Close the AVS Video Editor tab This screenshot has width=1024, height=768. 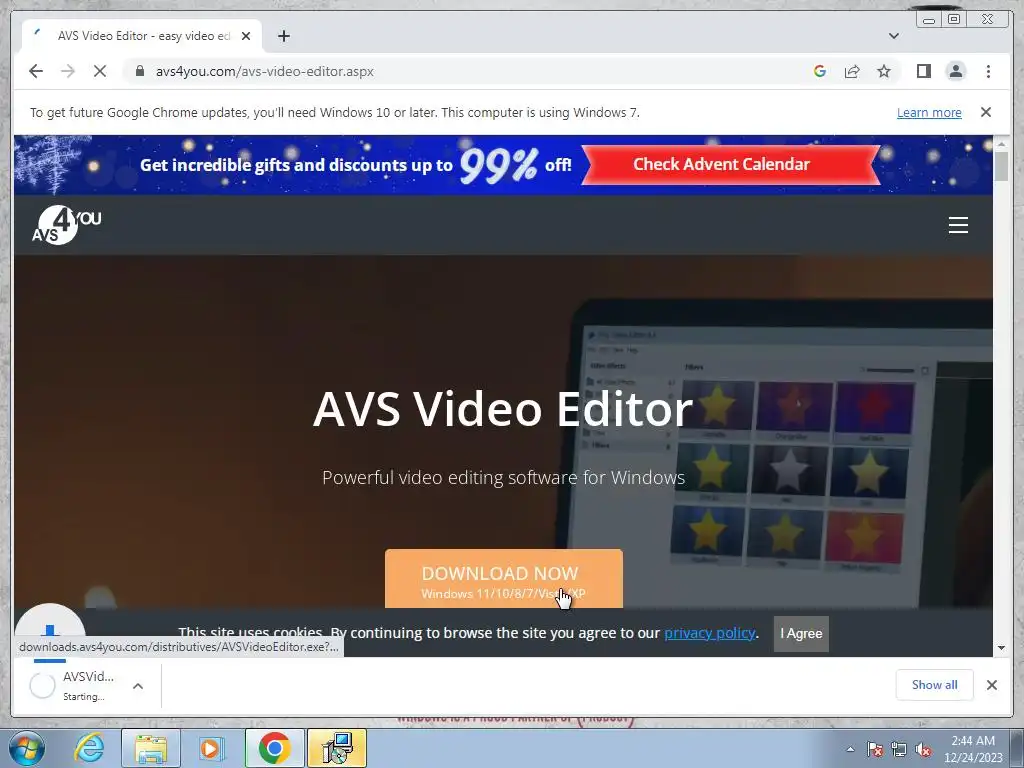point(246,36)
